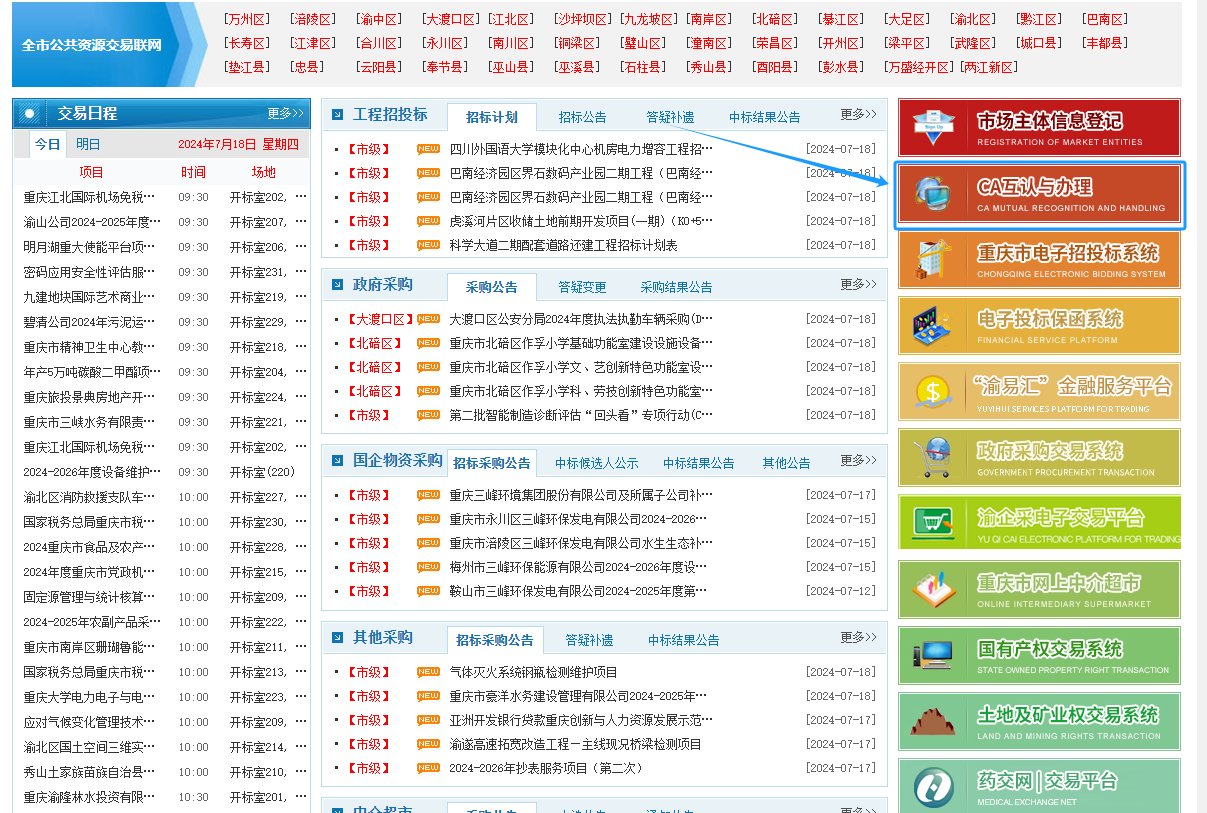
Task: Click the chart icon on 电子投标保函系统 banner
Action: pyautogui.click(x=933, y=327)
